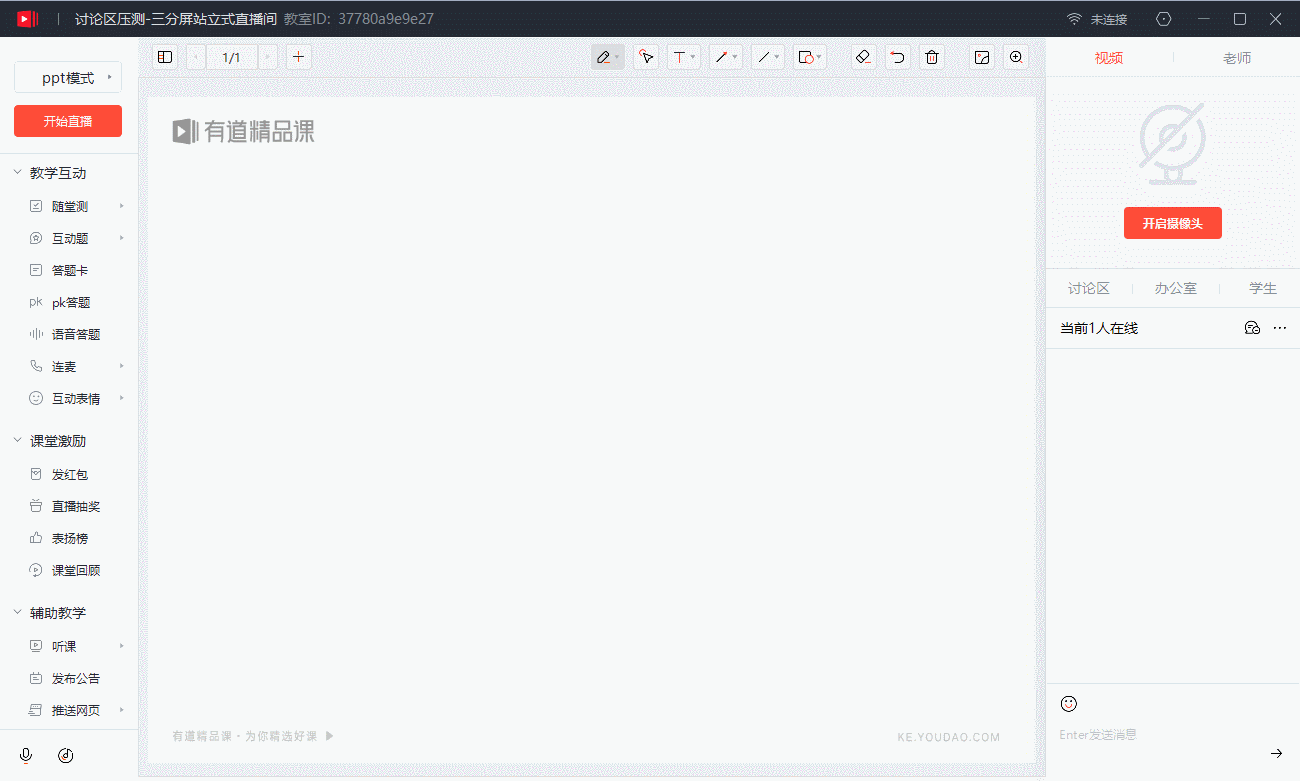Screen dimensions: 1300x781
Task: Collapse the 教学互动 section
Action: click(17, 173)
